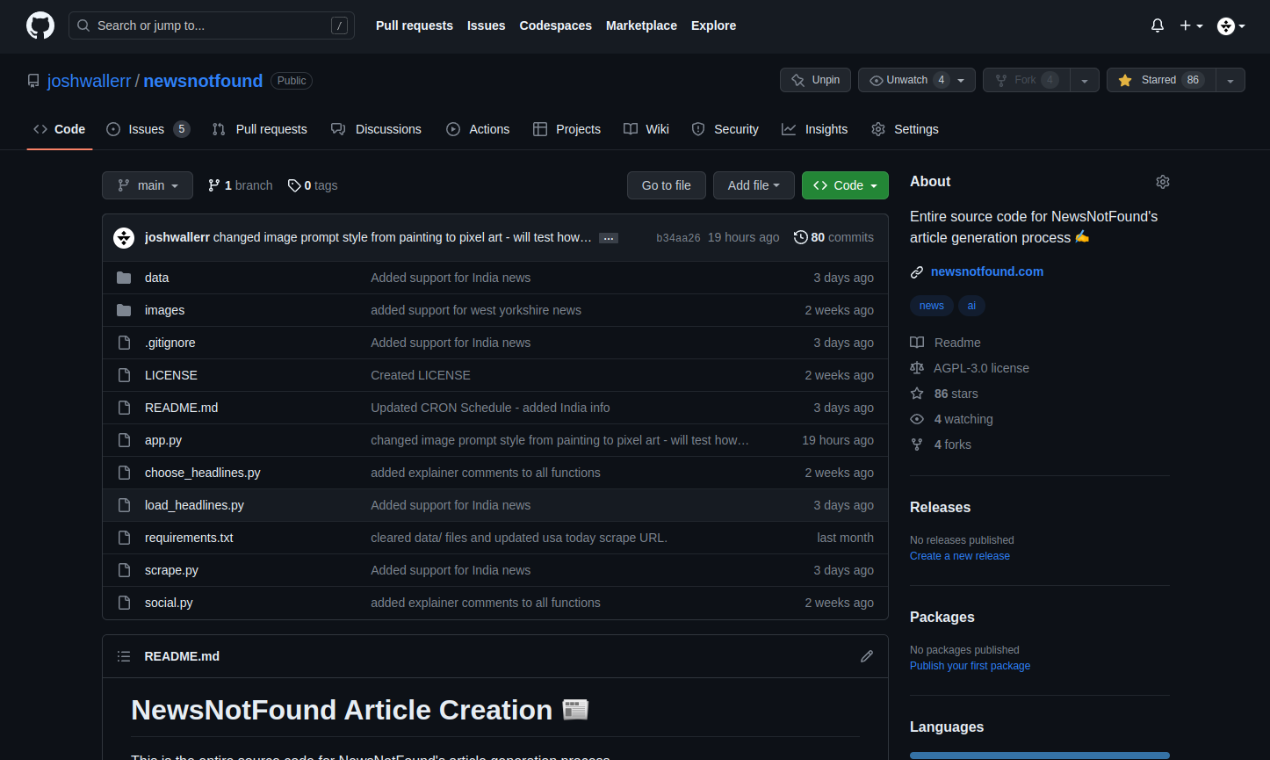Viewport: 1270px width, 760px height.
Task: Open the Insights tab
Action: pos(815,129)
